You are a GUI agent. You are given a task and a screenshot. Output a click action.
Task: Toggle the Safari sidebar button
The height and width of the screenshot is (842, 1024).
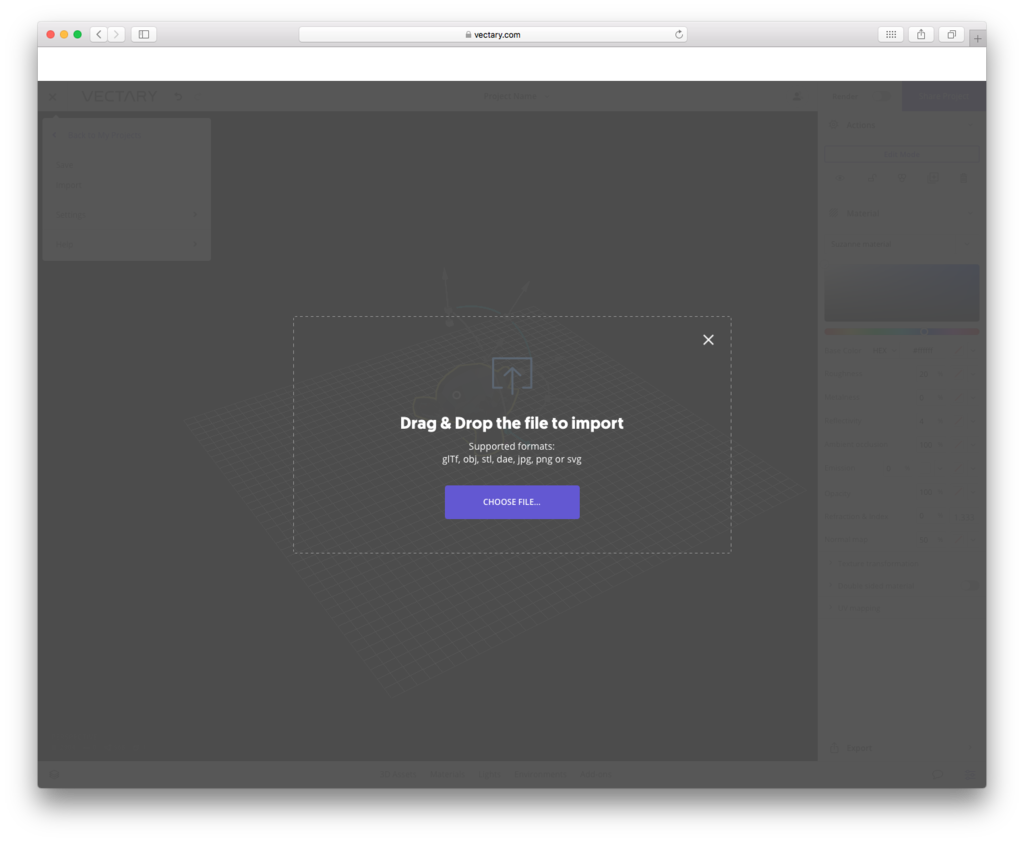[x=144, y=34]
